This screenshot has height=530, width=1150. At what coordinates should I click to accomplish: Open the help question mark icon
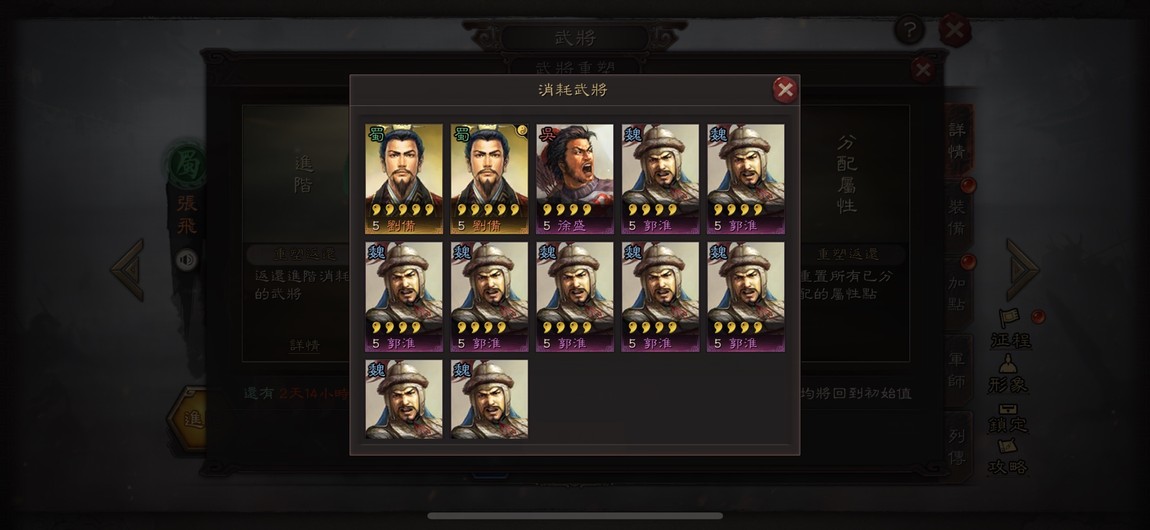(x=909, y=31)
